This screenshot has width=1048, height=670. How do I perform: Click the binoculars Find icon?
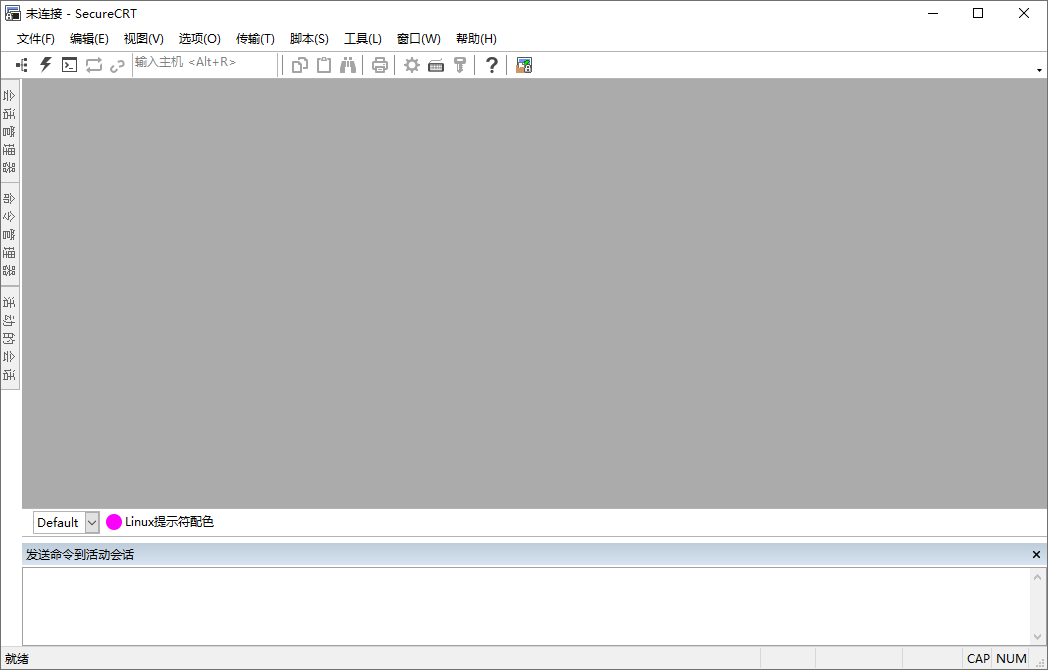pos(348,65)
